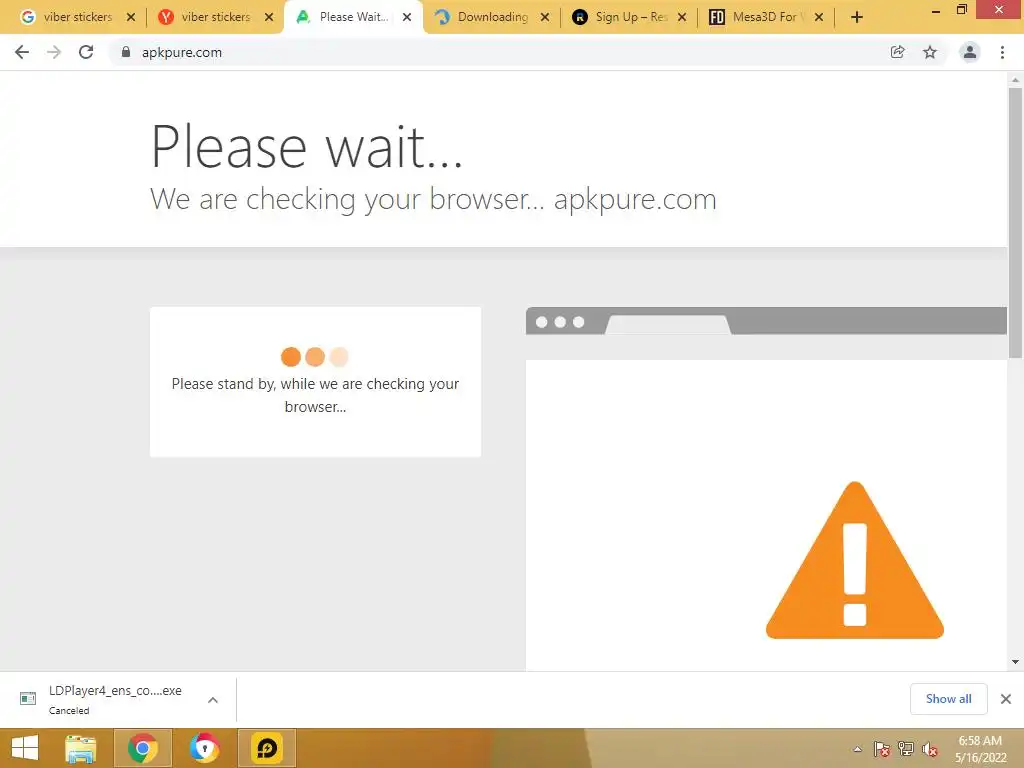The height and width of the screenshot is (768, 1024).
Task: Click the orange warning triangle illustration
Action: [854, 560]
